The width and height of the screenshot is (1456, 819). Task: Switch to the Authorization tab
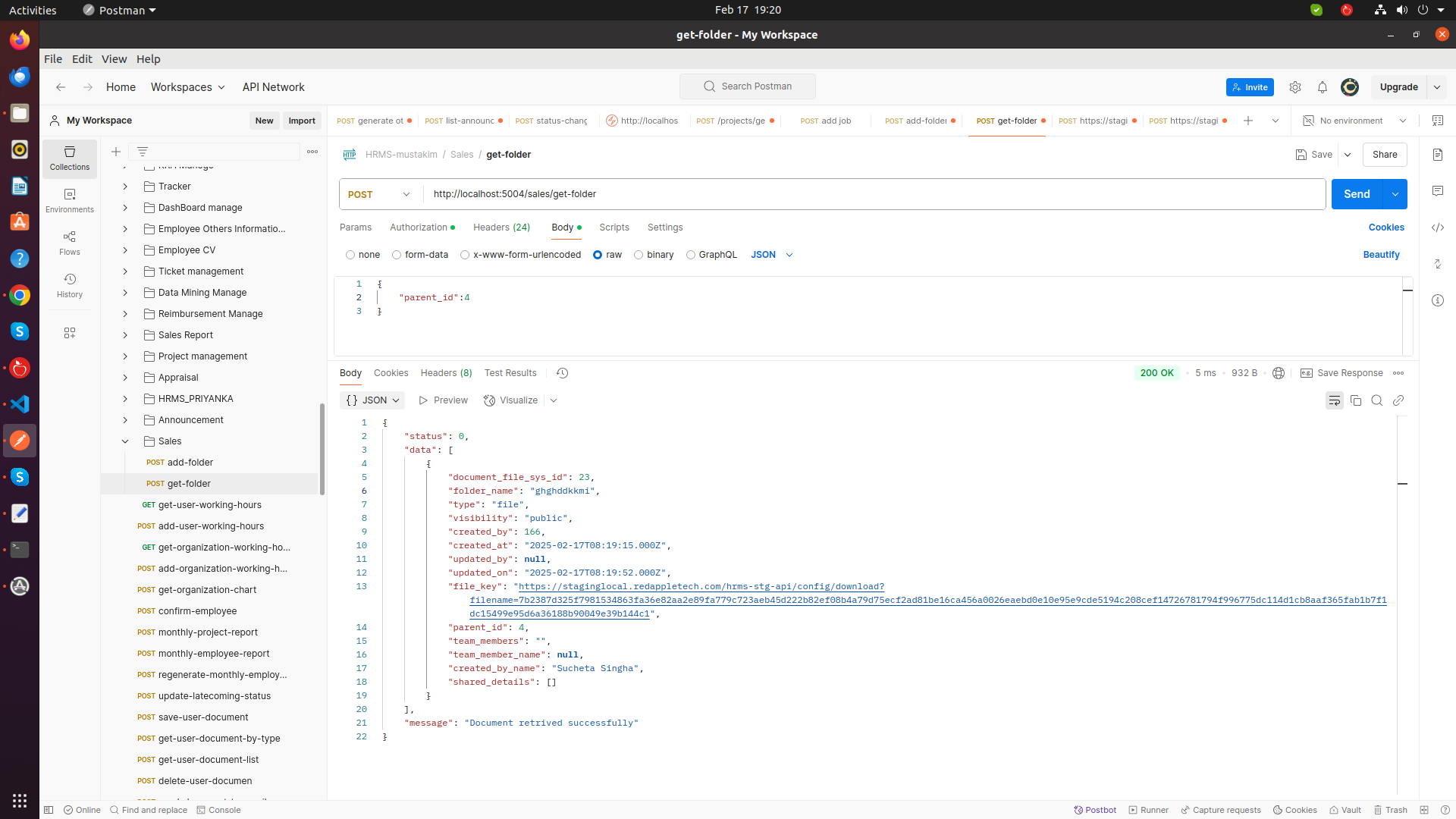[x=422, y=227]
